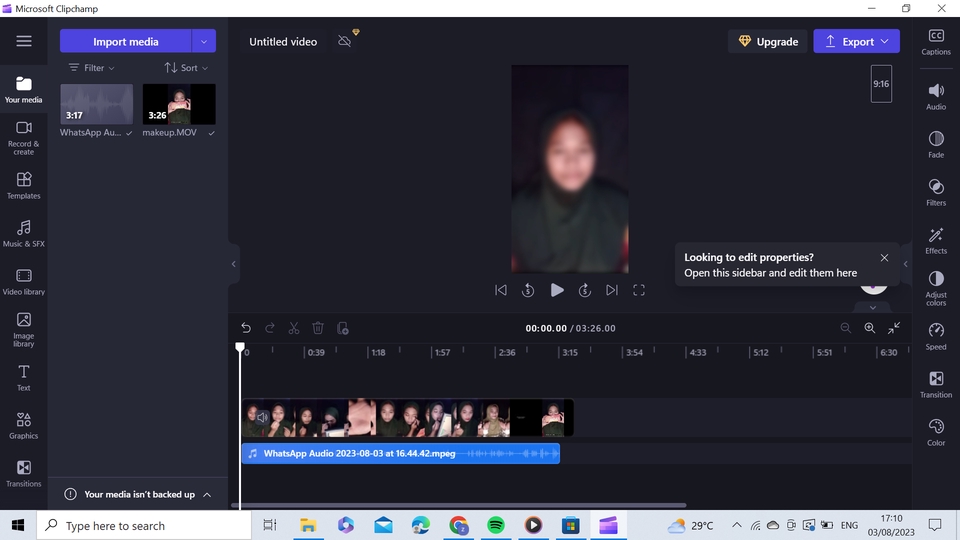Open the Color panel
Image resolution: width=960 pixels, height=540 pixels.
936,432
